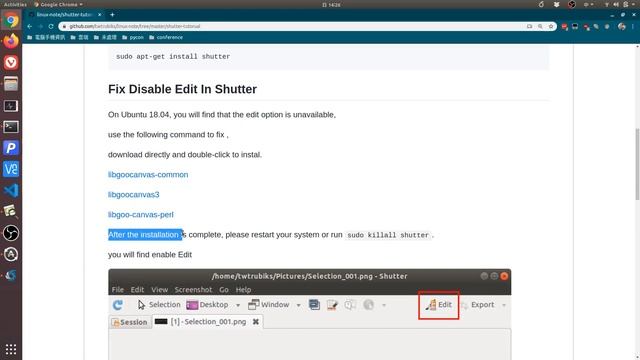640x360 pixels.
Task: Click Window capture in Shutter screenshot
Action: pos(269,305)
